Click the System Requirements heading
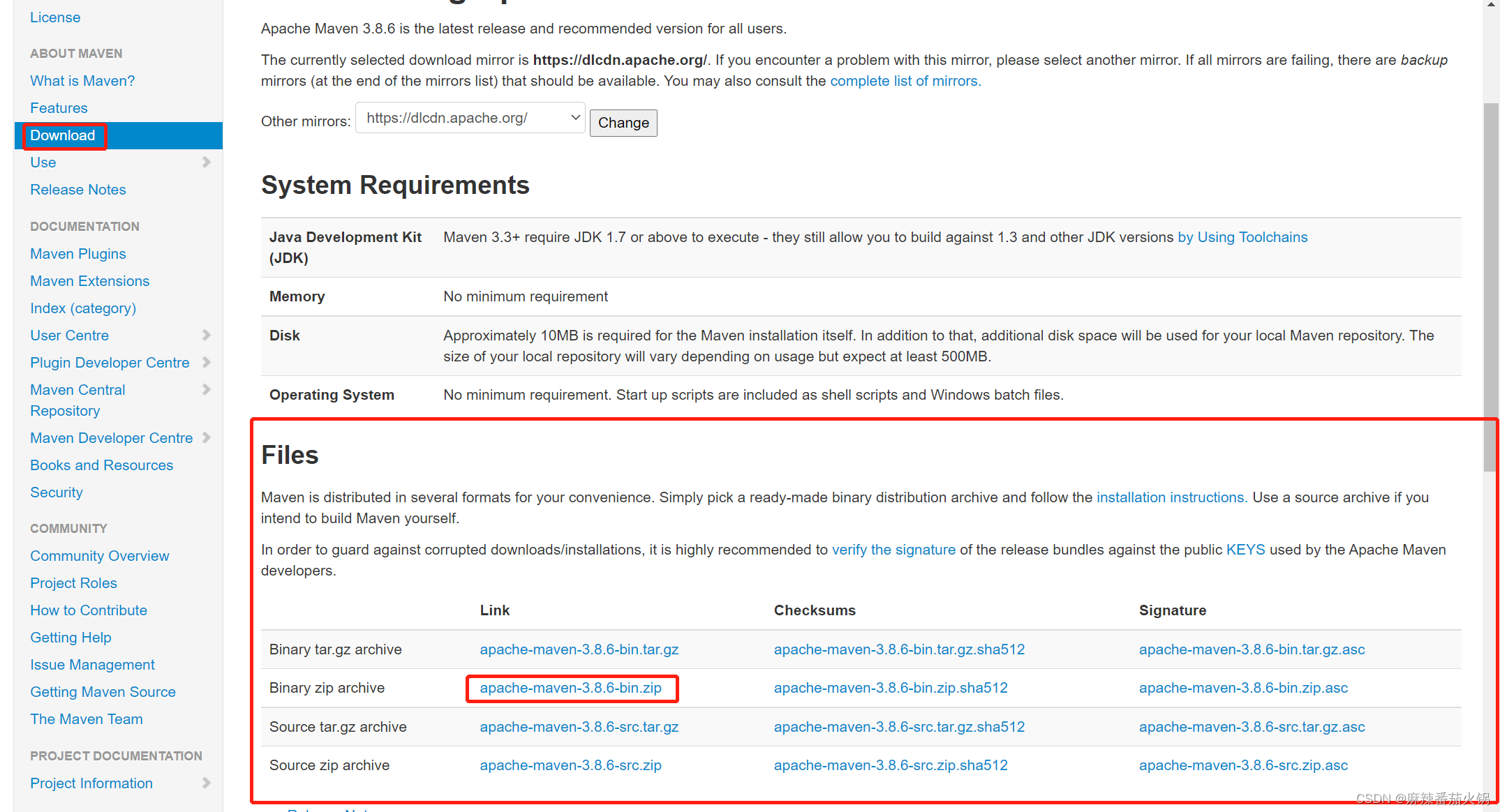The height and width of the screenshot is (812, 1500). pos(395,185)
